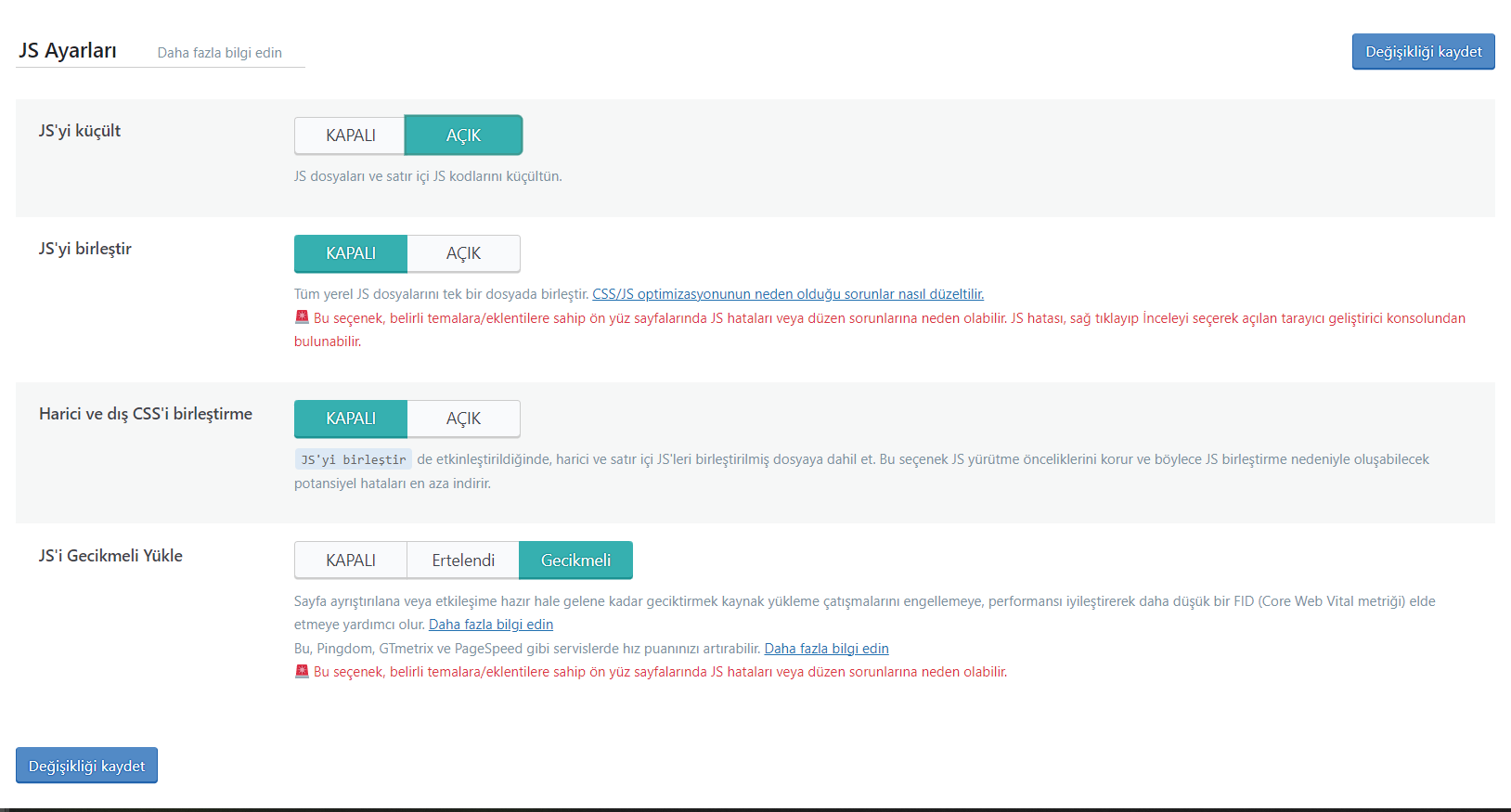Set JS'yi küçült to AÇIK

(x=463, y=135)
